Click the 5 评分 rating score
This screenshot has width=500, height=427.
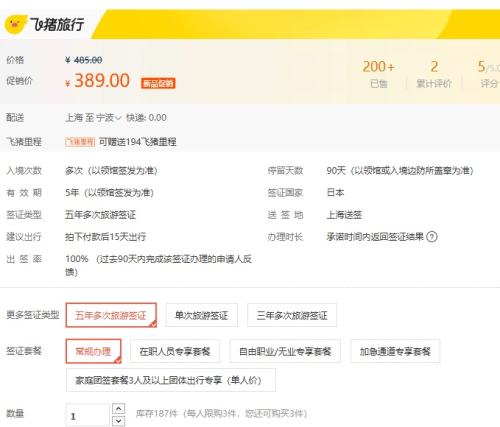pos(488,74)
